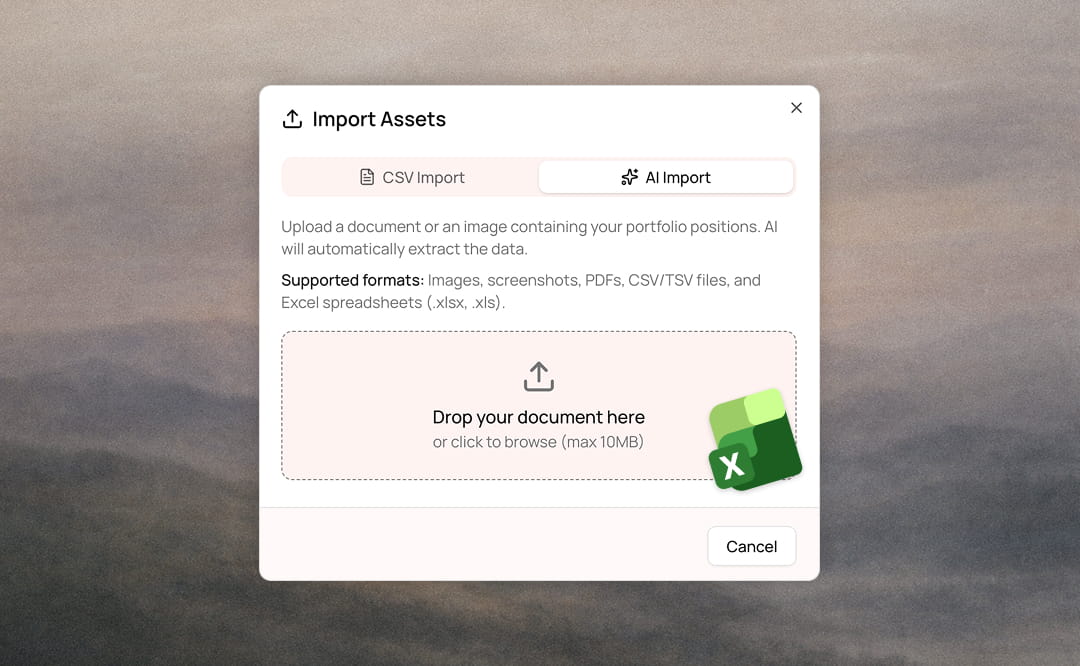Image resolution: width=1080 pixels, height=666 pixels.
Task: Click the X icon to close the dialog
Action: coord(796,108)
